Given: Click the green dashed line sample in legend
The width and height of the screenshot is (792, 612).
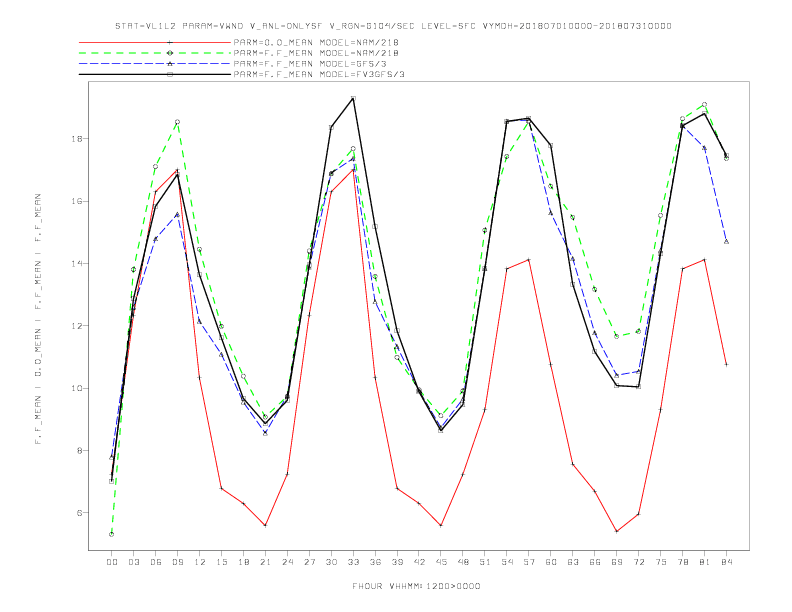Looking at the screenshot, I should pyautogui.click(x=155, y=53).
